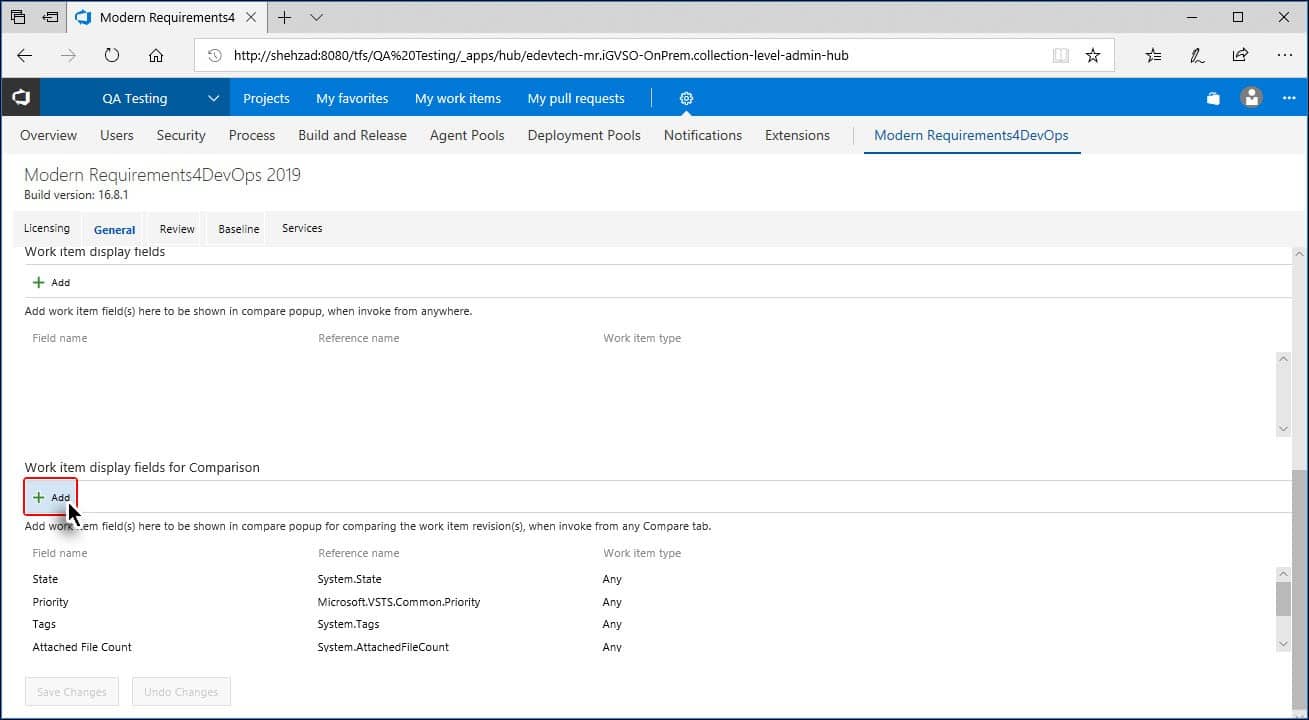The height and width of the screenshot is (720, 1309).
Task: Click the tabs set aside icon
Action: click(18, 17)
